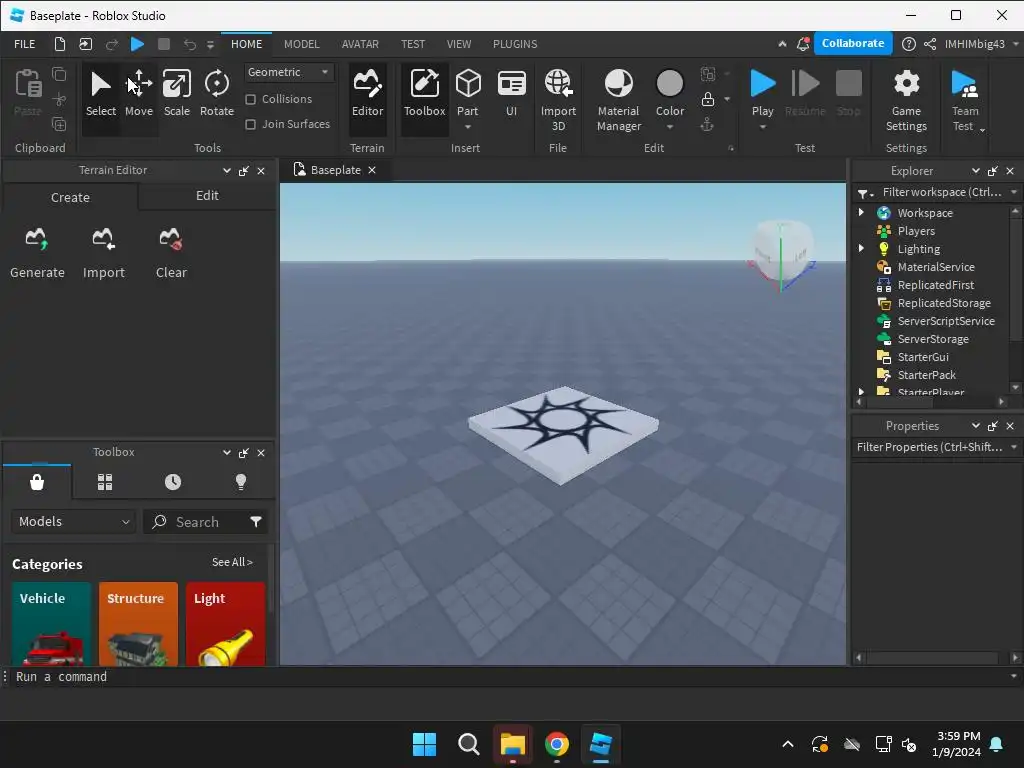Activate the Select tool
This screenshot has height=768, width=1024.
click(101, 95)
